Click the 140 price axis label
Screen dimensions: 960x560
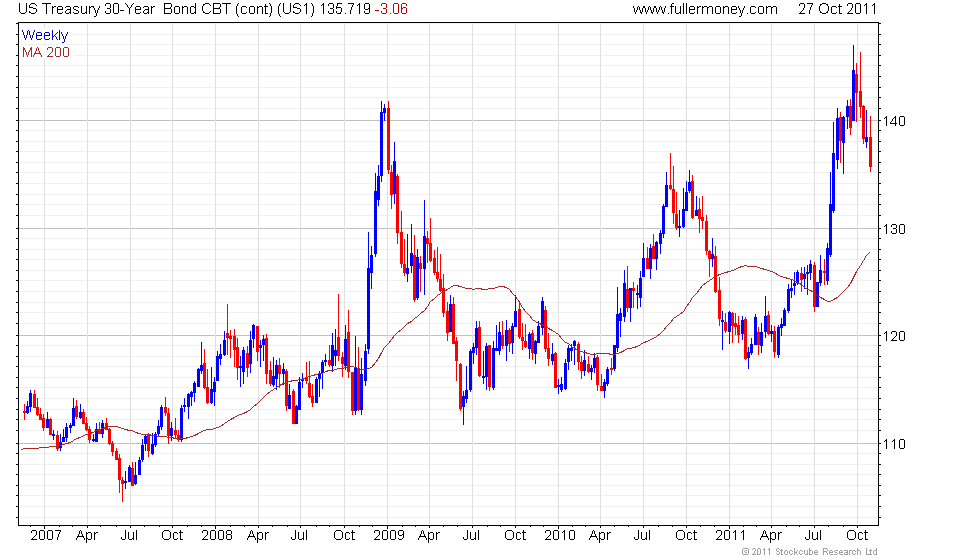pos(894,121)
